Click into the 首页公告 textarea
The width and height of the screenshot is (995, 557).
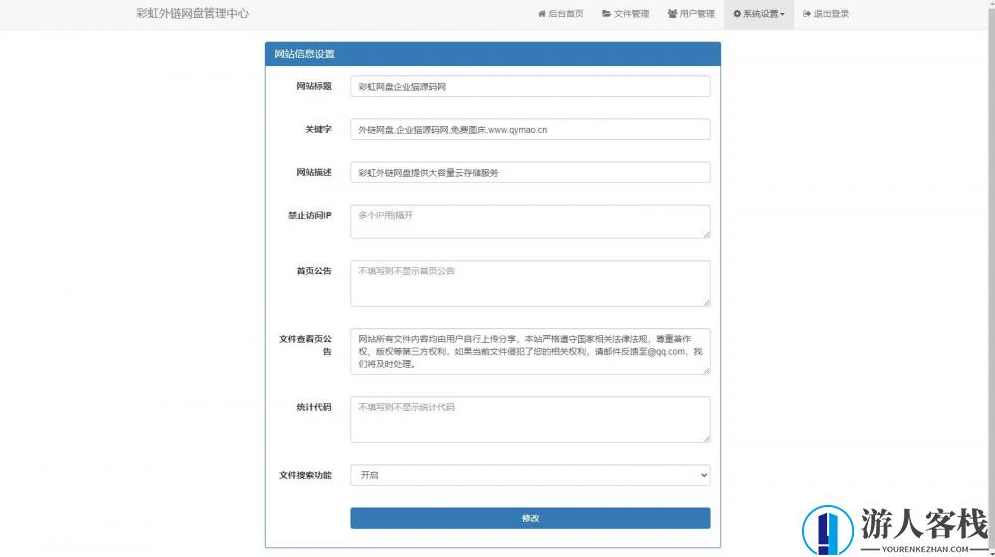pyautogui.click(x=530, y=284)
